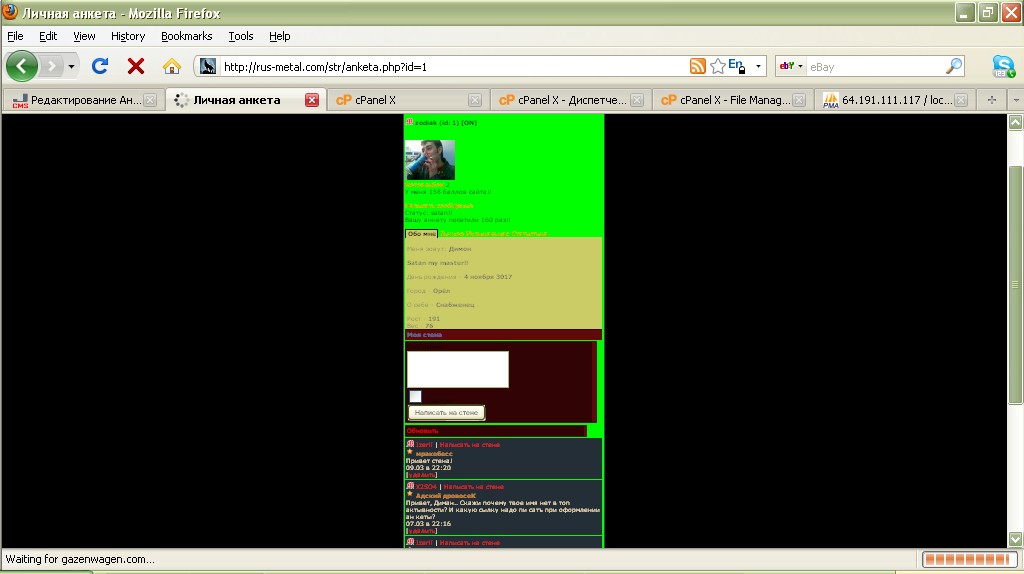Close the Личная анкета tab
Viewport: 1024px width, 574px height.
coord(312,100)
